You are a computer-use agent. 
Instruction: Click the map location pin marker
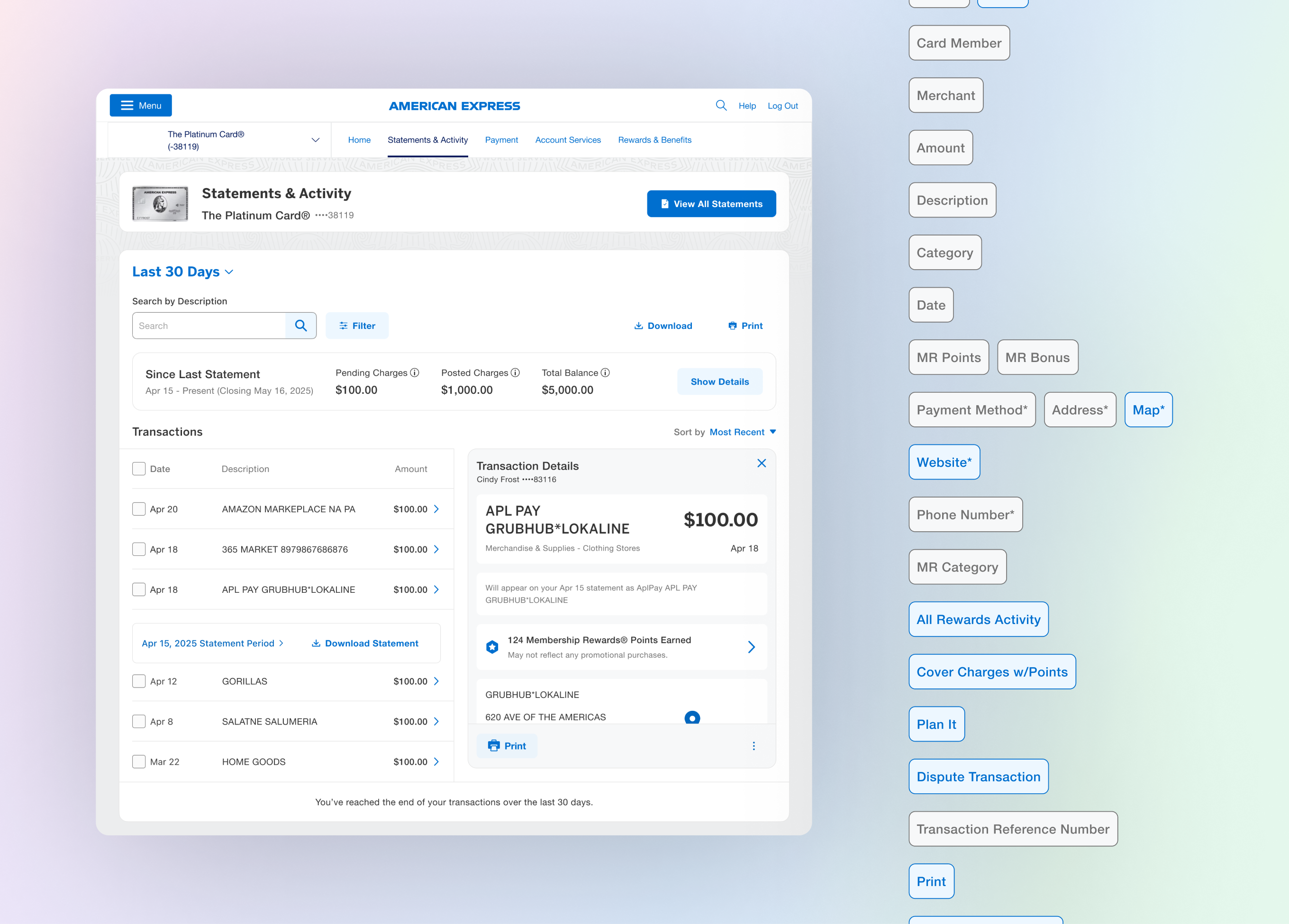[692, 718]
